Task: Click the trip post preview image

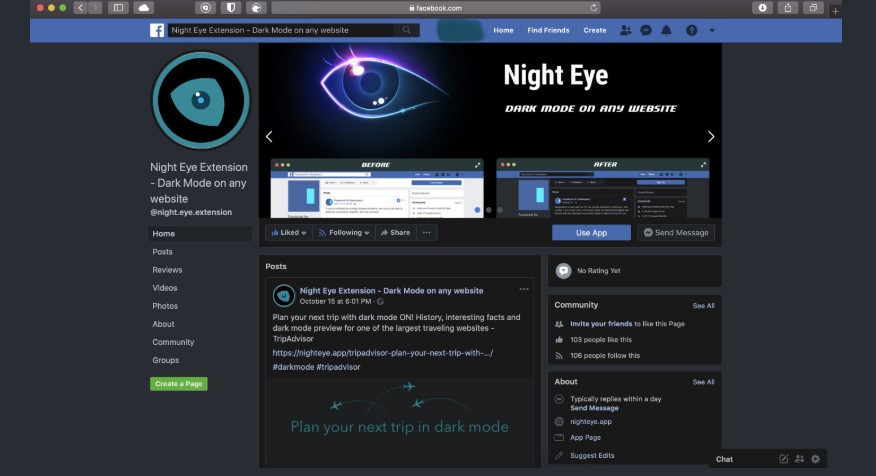Action: click(399, 422)
